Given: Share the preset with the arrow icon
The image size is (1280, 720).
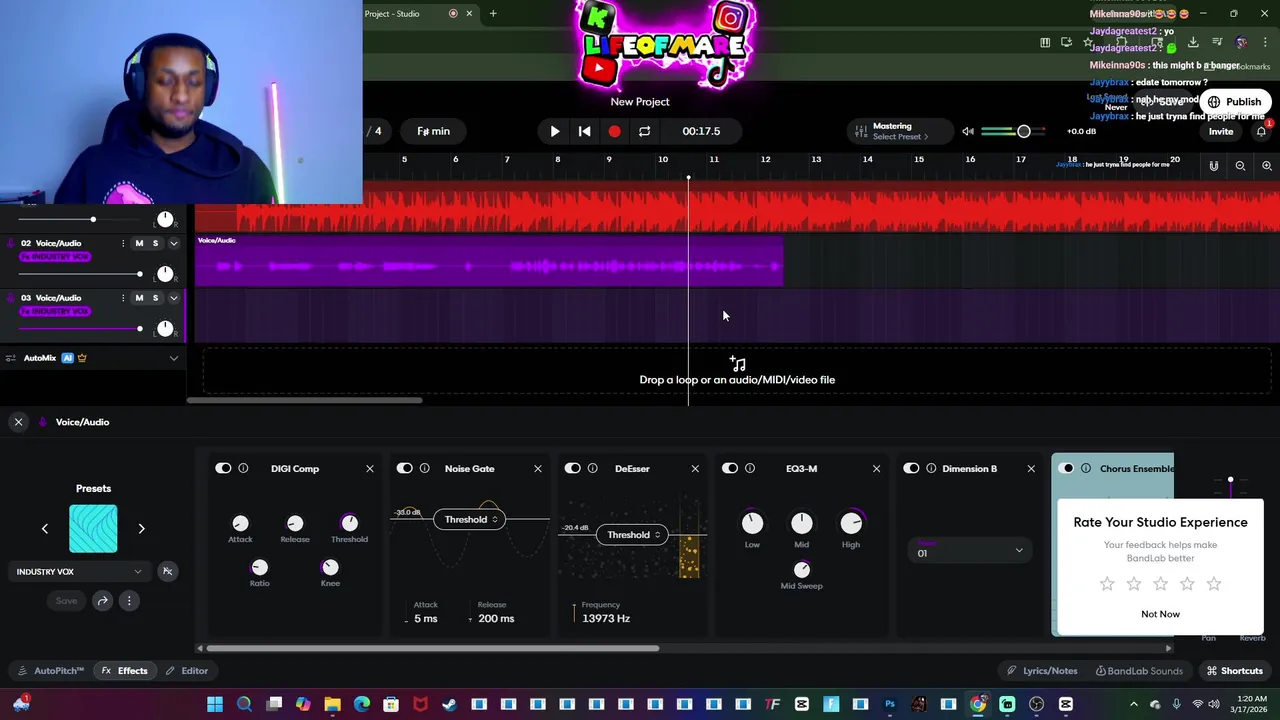Looking at the screenshot, I should 102,601.
